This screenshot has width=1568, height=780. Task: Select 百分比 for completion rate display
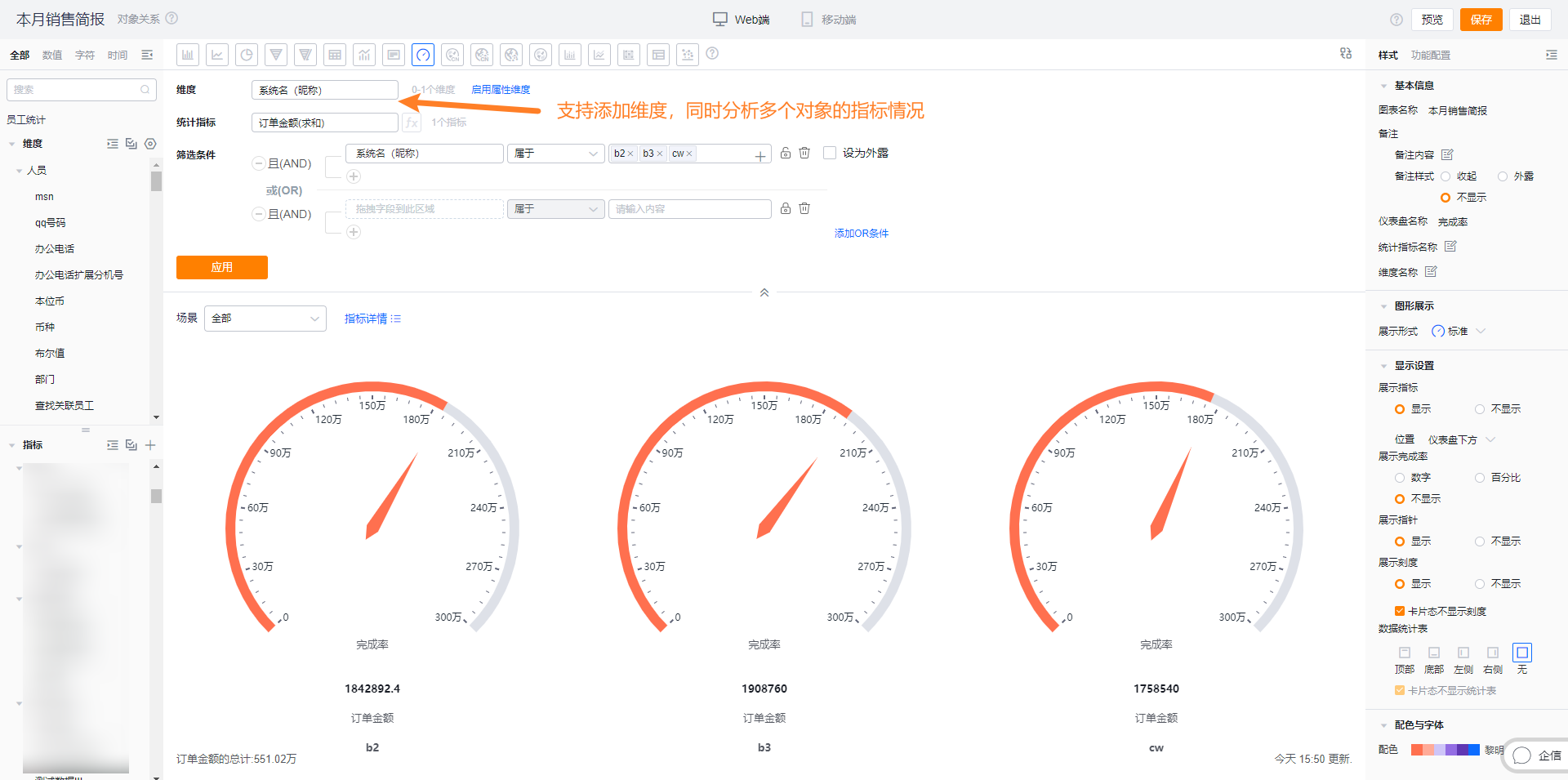coord(1480,478)
